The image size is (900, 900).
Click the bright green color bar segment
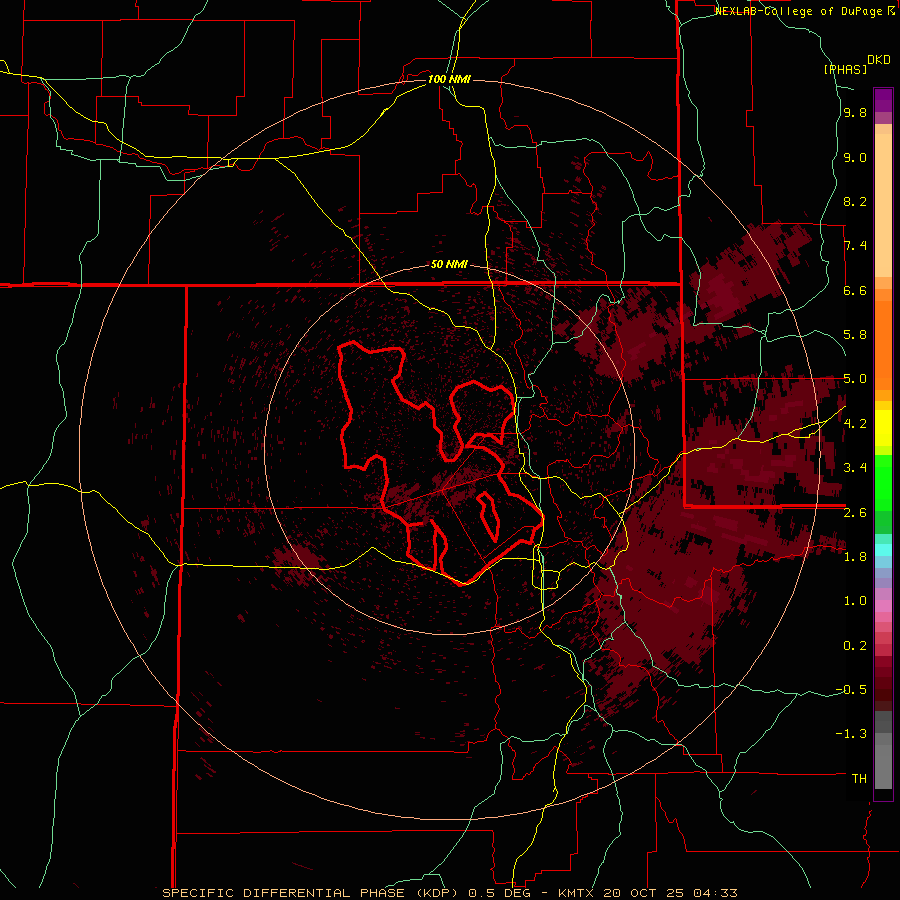(883, 483)
